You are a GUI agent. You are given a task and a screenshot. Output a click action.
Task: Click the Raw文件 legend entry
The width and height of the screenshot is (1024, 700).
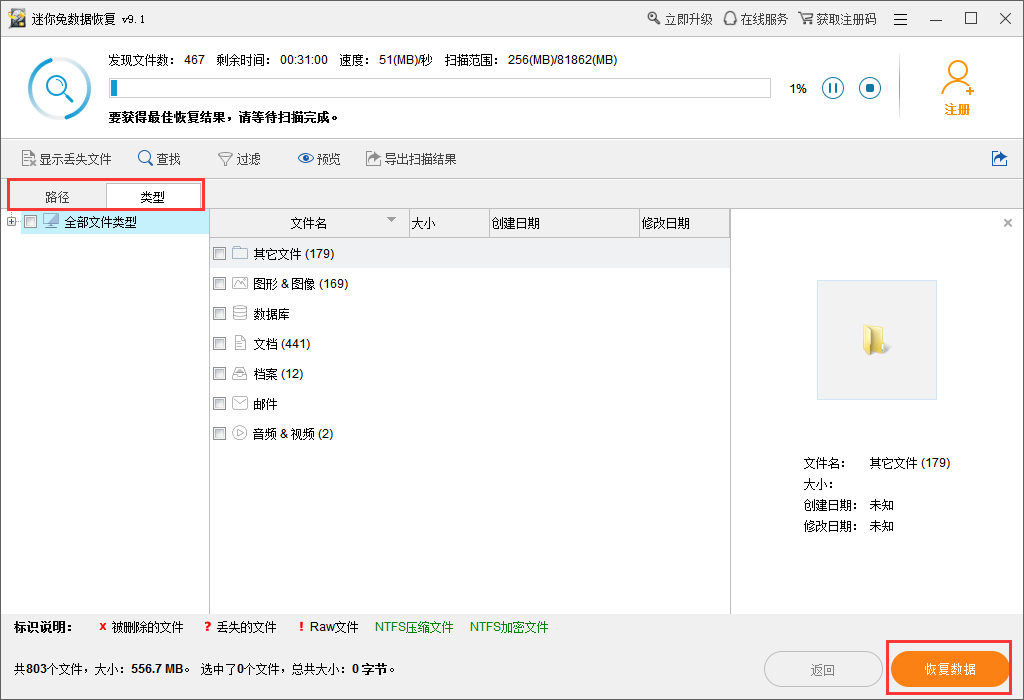328,627
